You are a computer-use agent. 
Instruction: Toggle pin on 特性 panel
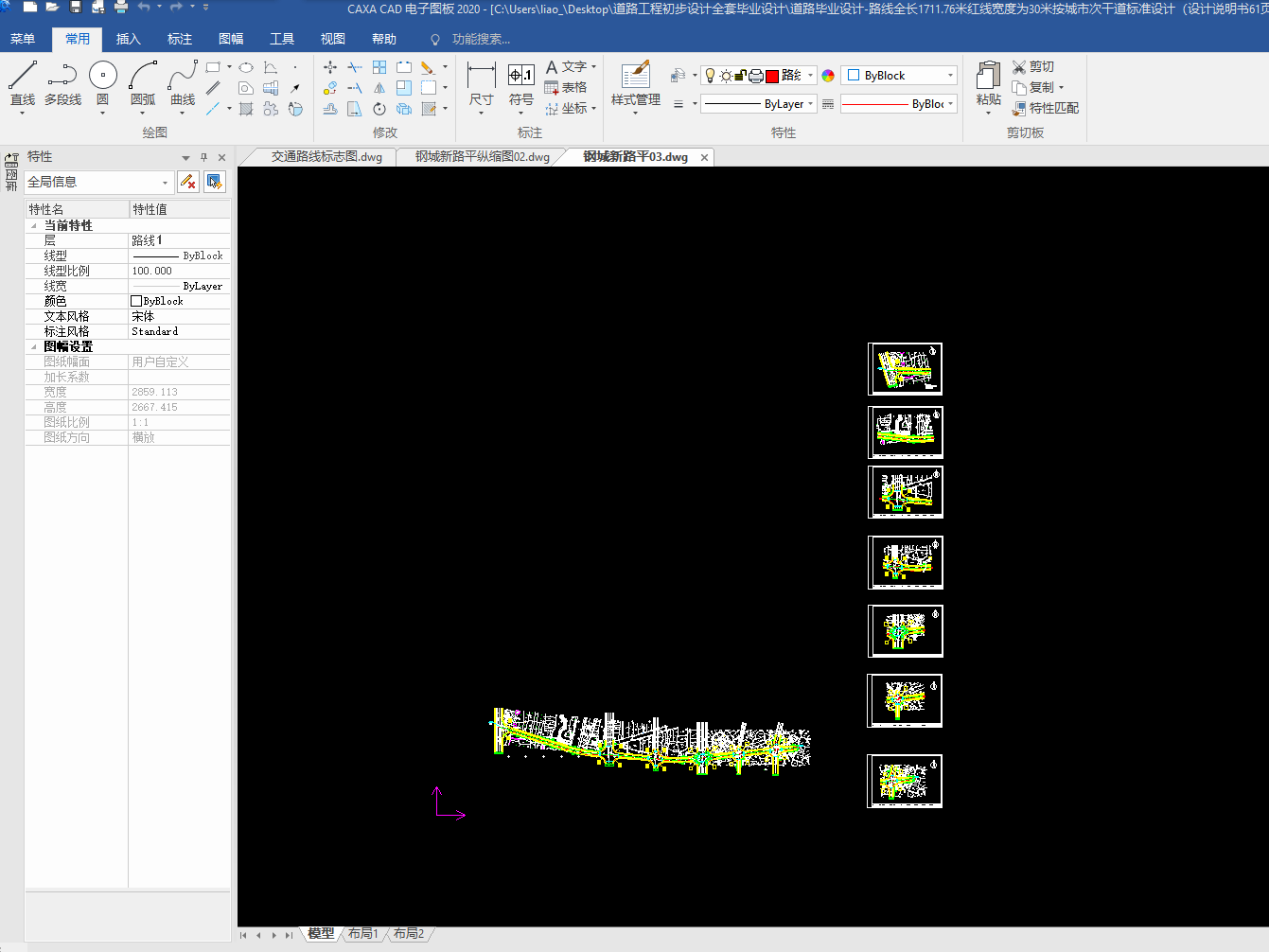(x=203, y=157)
